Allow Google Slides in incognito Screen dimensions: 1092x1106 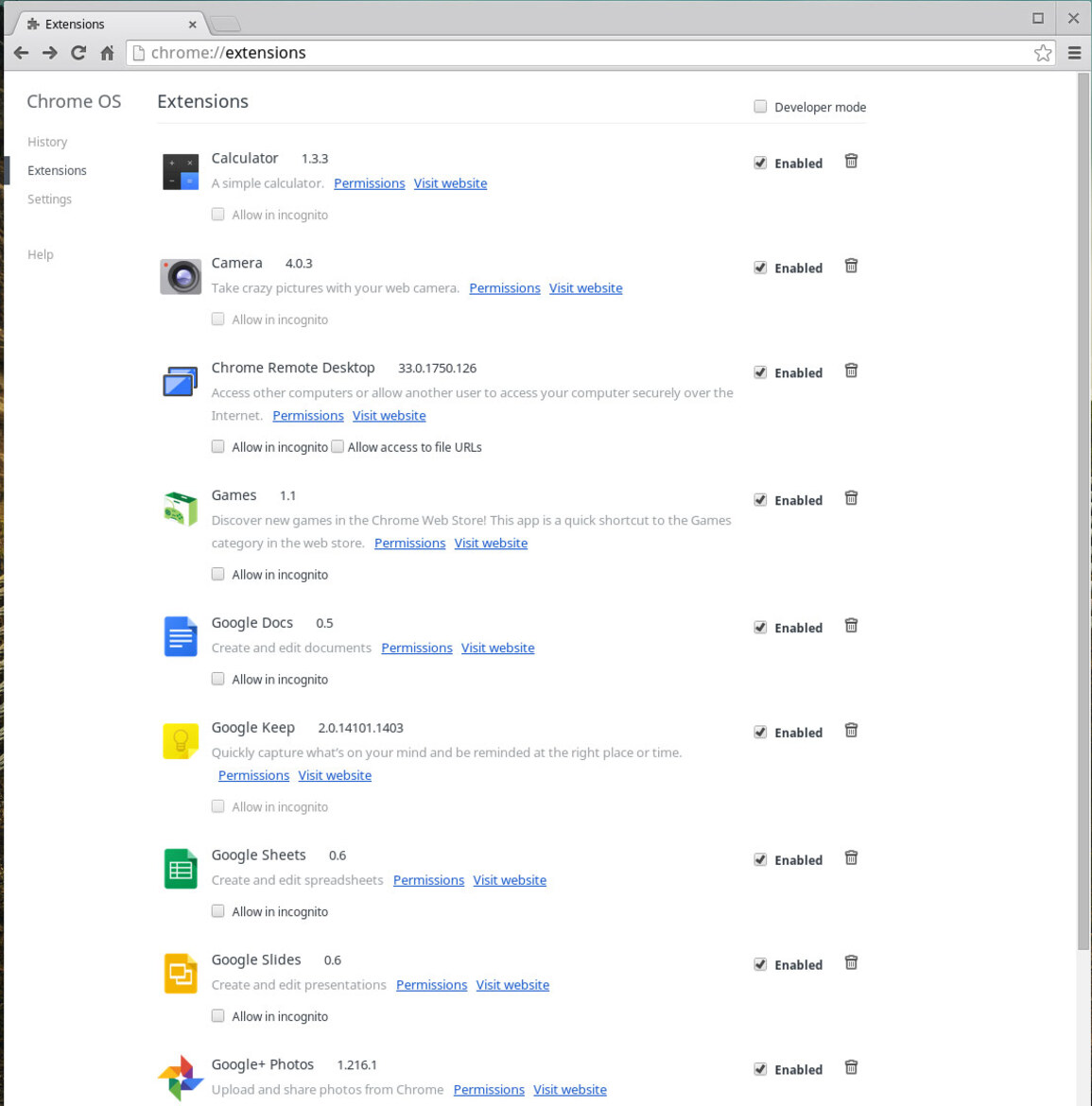pos(218,1015)
